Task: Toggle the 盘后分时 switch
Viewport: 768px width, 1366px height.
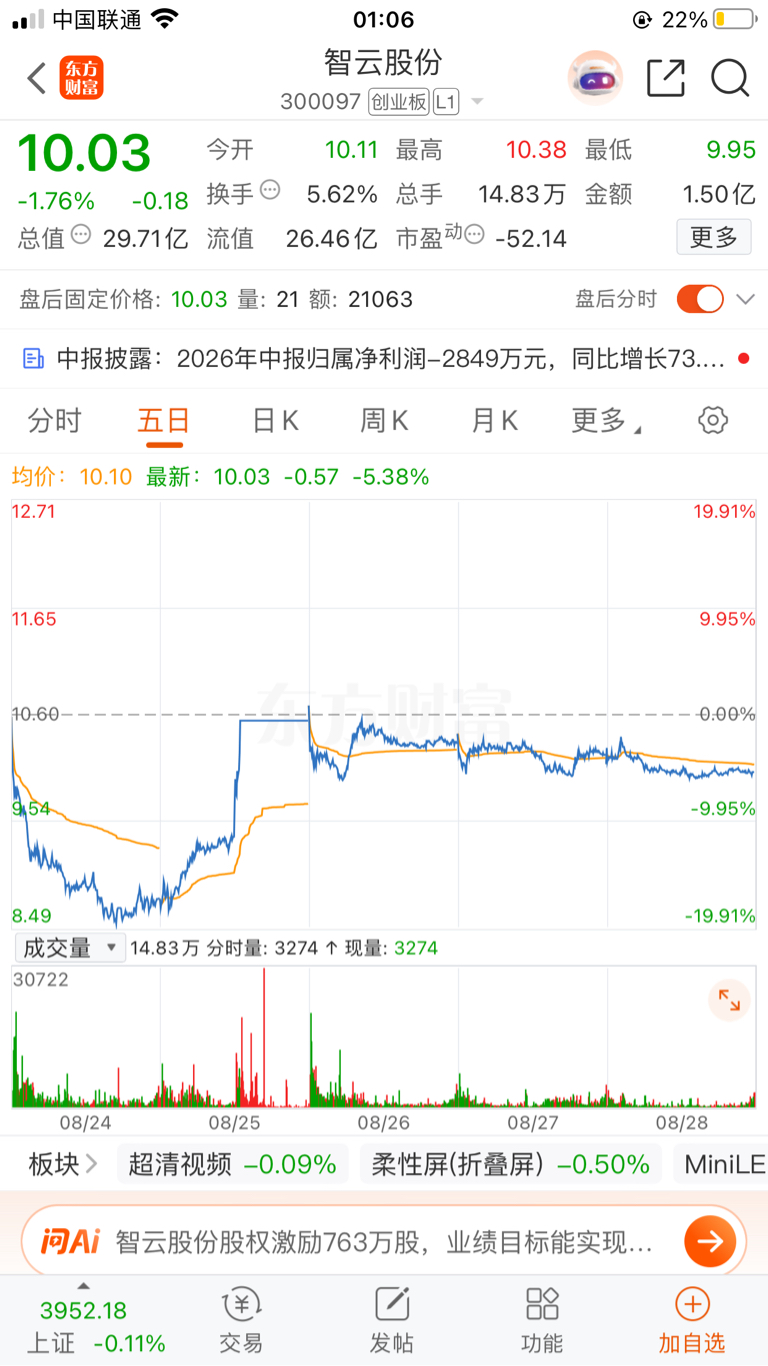Action: tap(700, 299)
